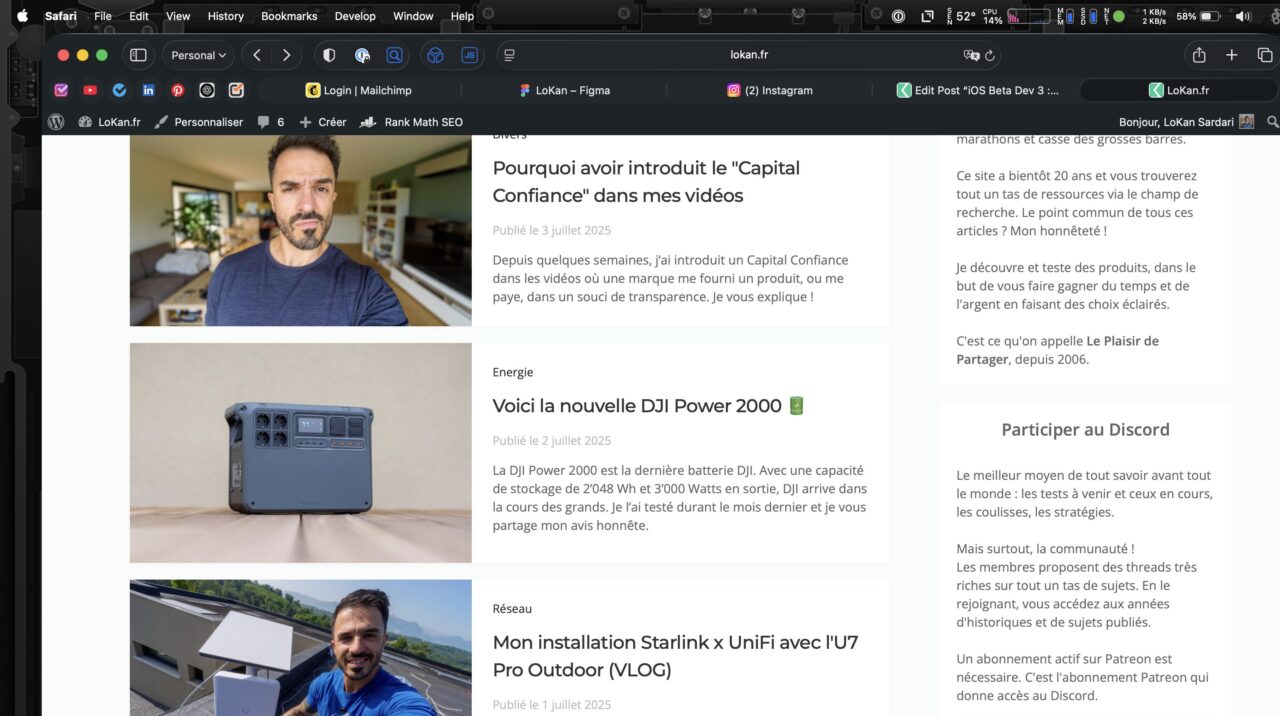Click the translate icon in address bar
This screenshot has height=716, width=1280.
click(970, 56)
